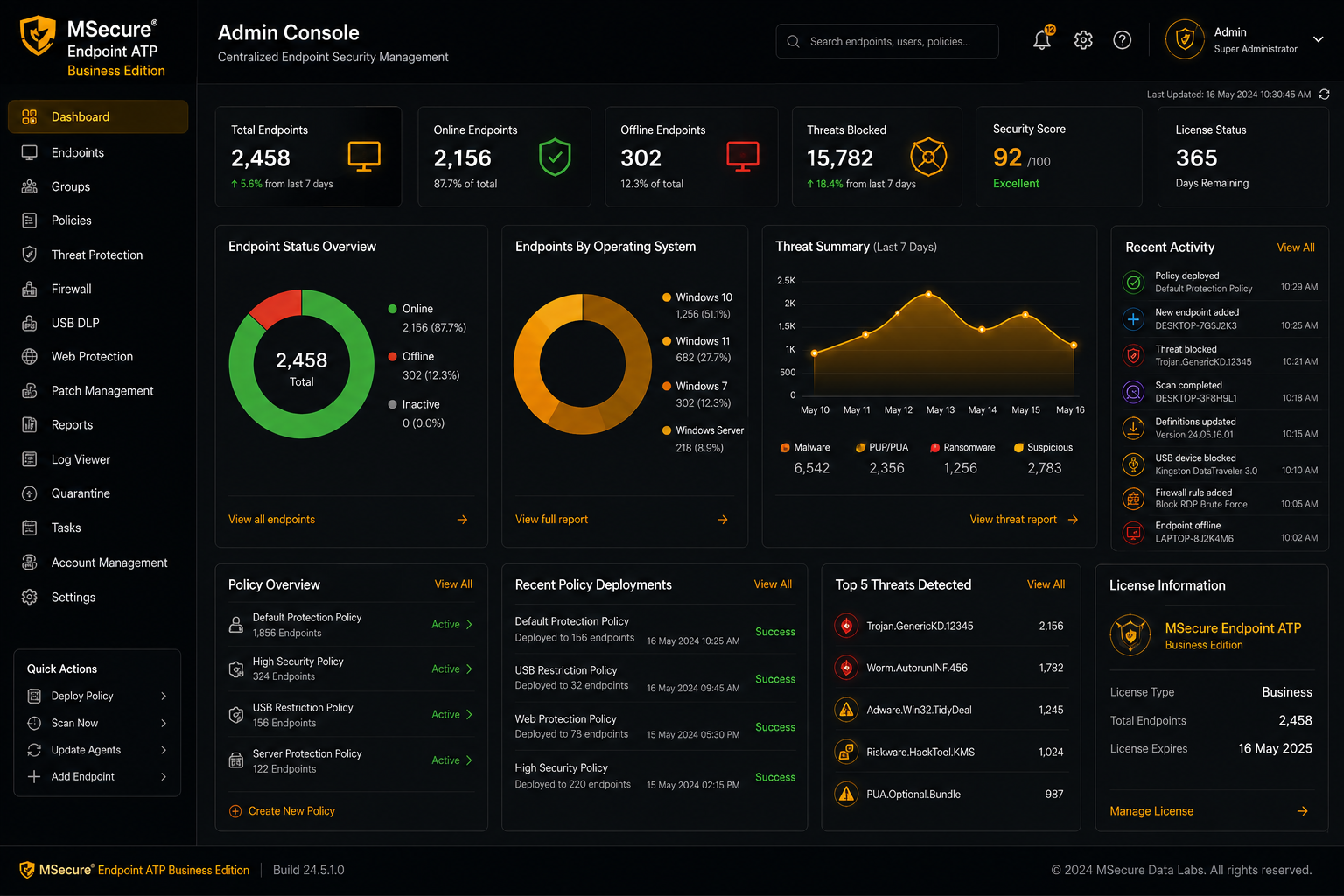Click the Threats Blocked target icon
This screenshot has width=1344, height=896.
[x=928, y=157]
